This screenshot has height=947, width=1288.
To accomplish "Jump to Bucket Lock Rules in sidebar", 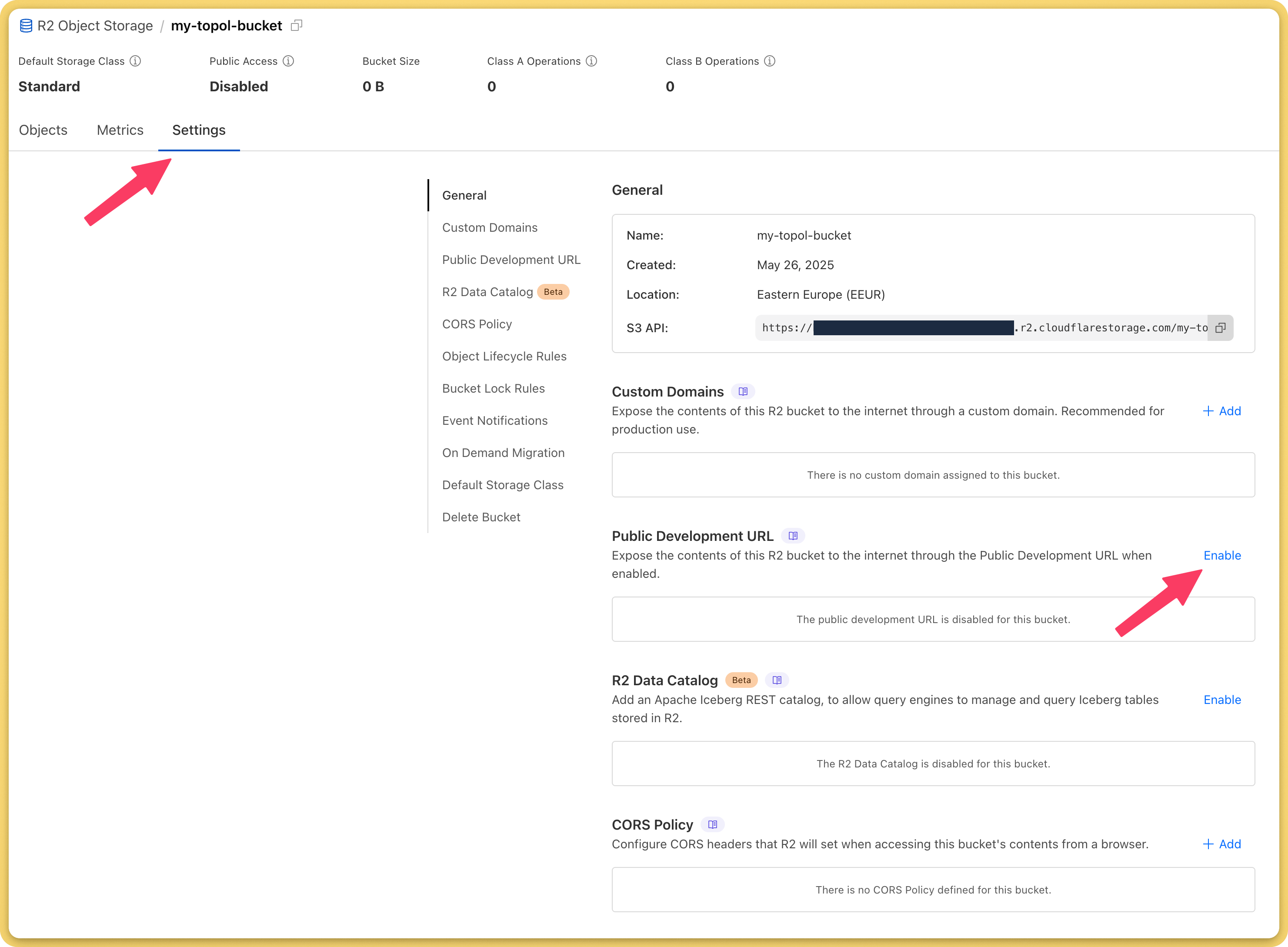I will pyautogui.click(x=493, y=388).
